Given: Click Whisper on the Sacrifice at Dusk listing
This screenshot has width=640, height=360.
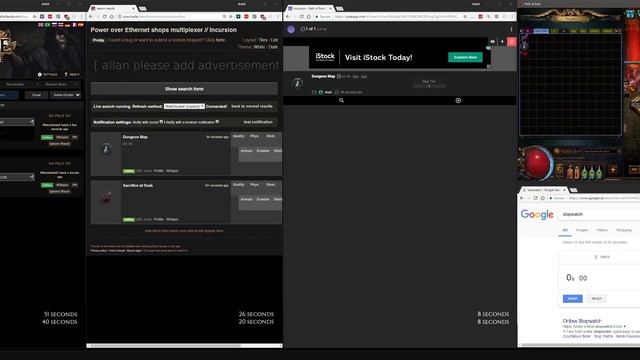Looking at the screenshot, I should click(x=172, y=220).
